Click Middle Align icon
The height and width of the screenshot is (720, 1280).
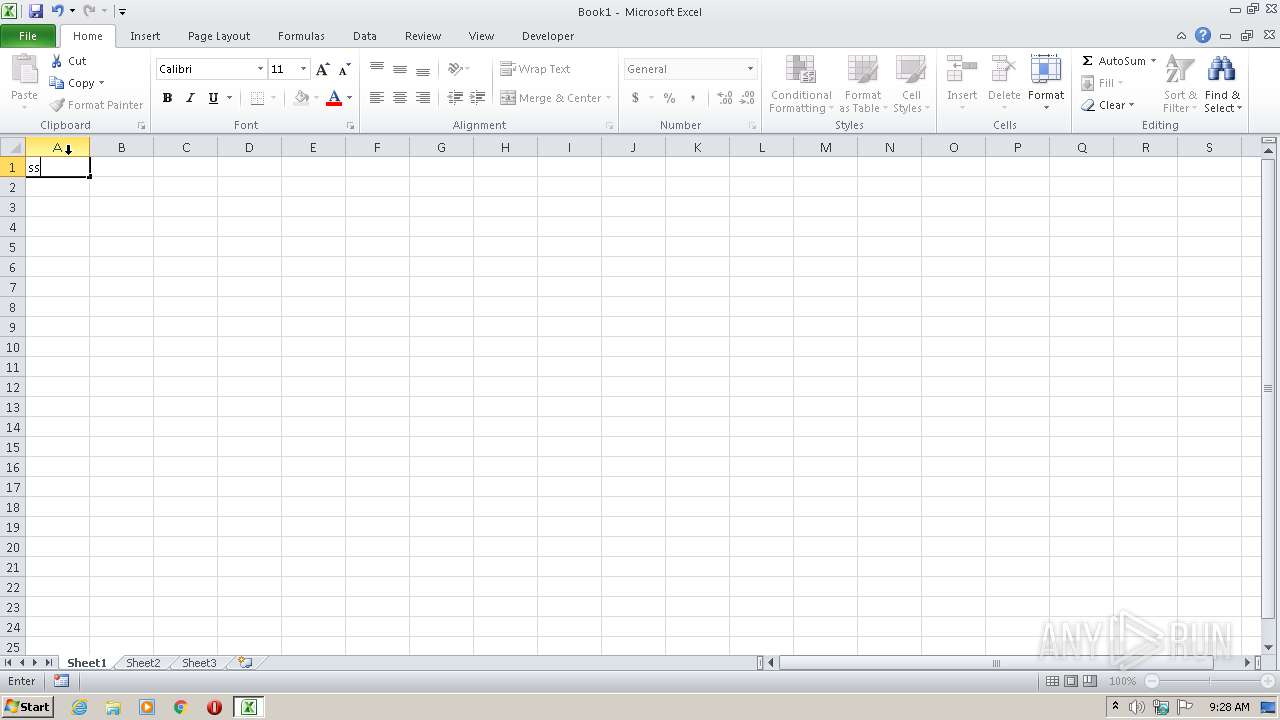[x=400, y=69]
